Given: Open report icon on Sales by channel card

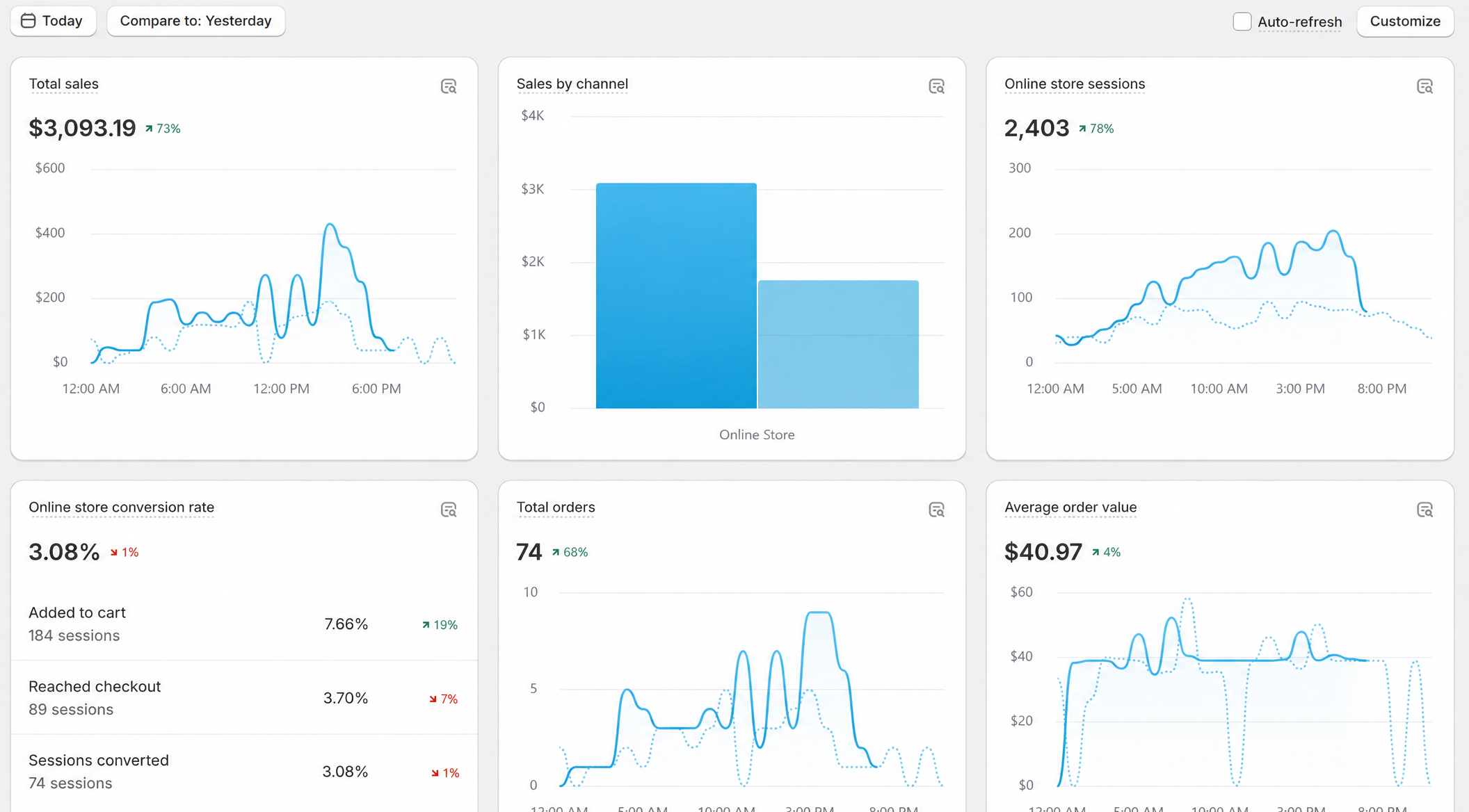Looking at the screenshot, I should [936, 86].
